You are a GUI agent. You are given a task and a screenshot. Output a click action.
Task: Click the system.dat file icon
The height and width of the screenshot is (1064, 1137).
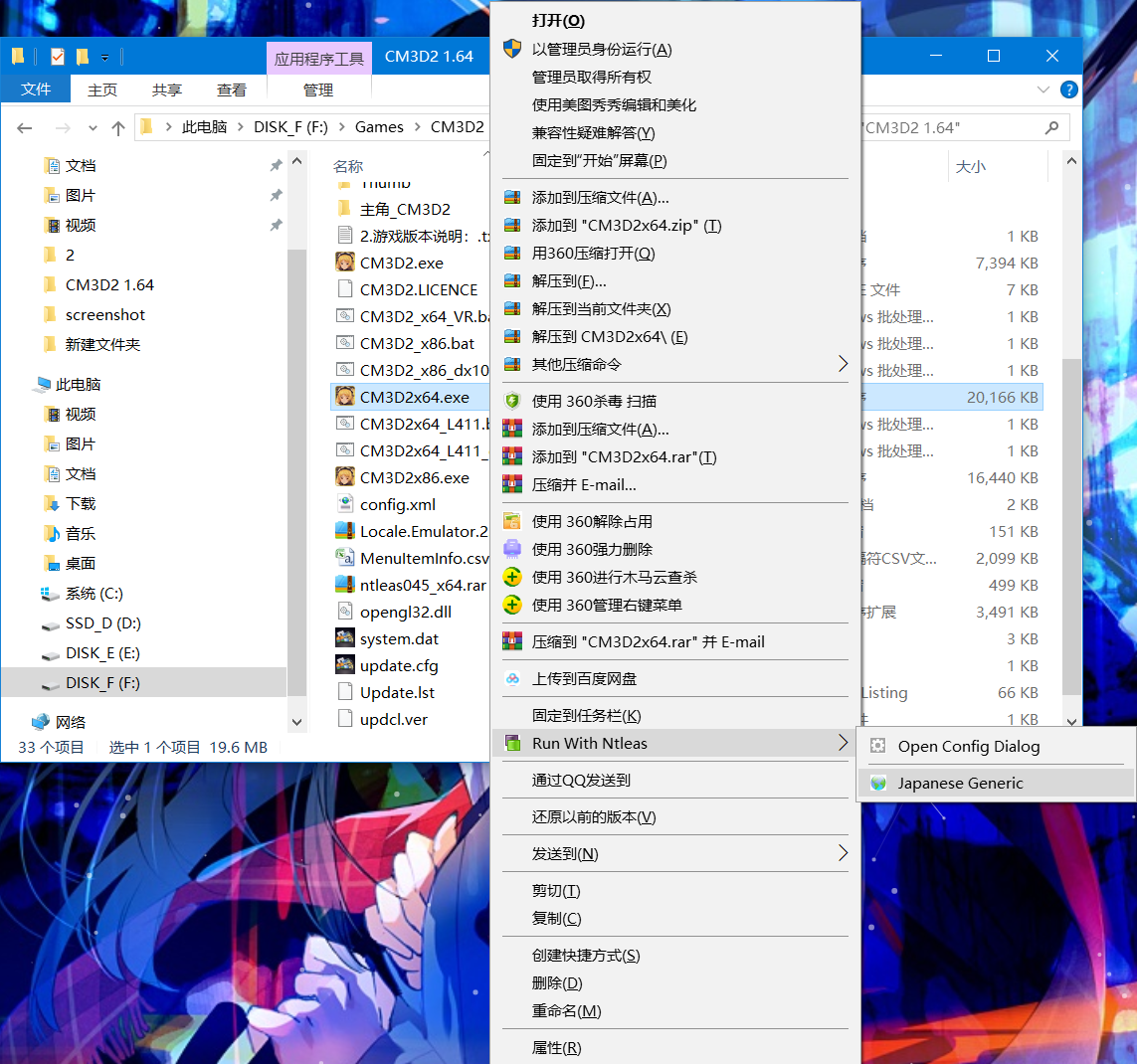coord(345,637)
